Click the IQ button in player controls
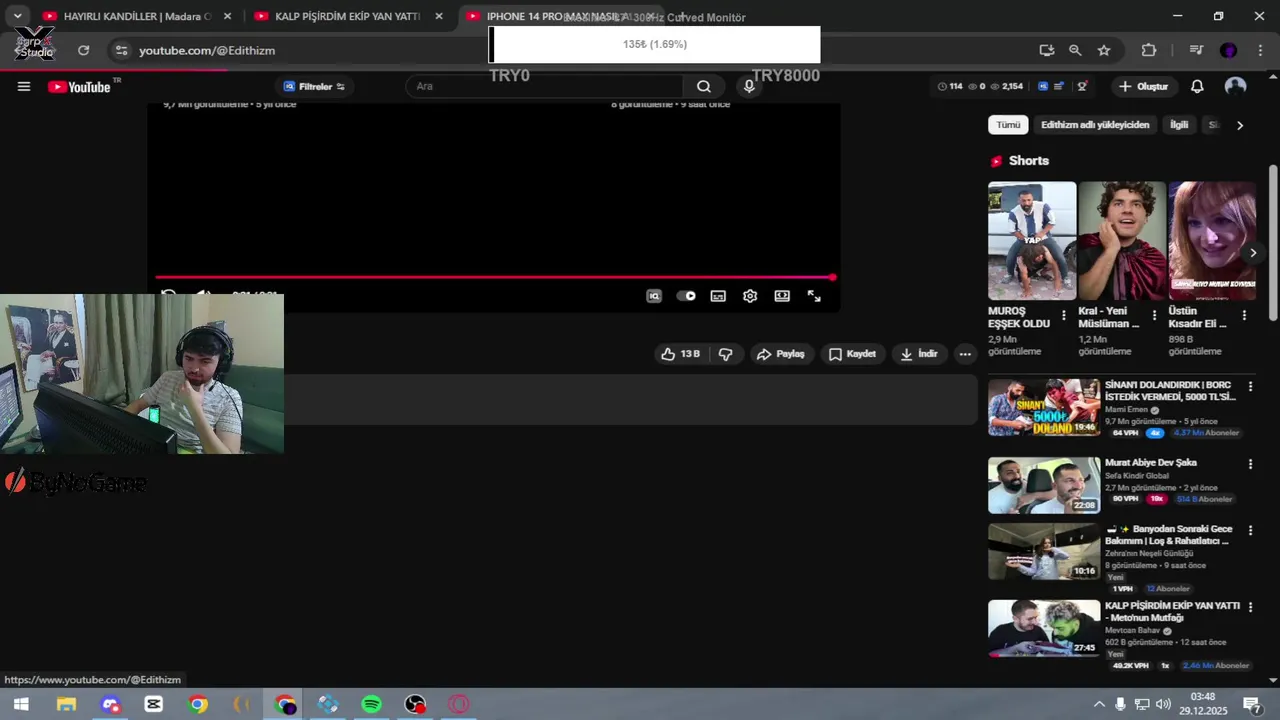Image resolution: width=1280 pixels, height=720 pixels. 654,296
